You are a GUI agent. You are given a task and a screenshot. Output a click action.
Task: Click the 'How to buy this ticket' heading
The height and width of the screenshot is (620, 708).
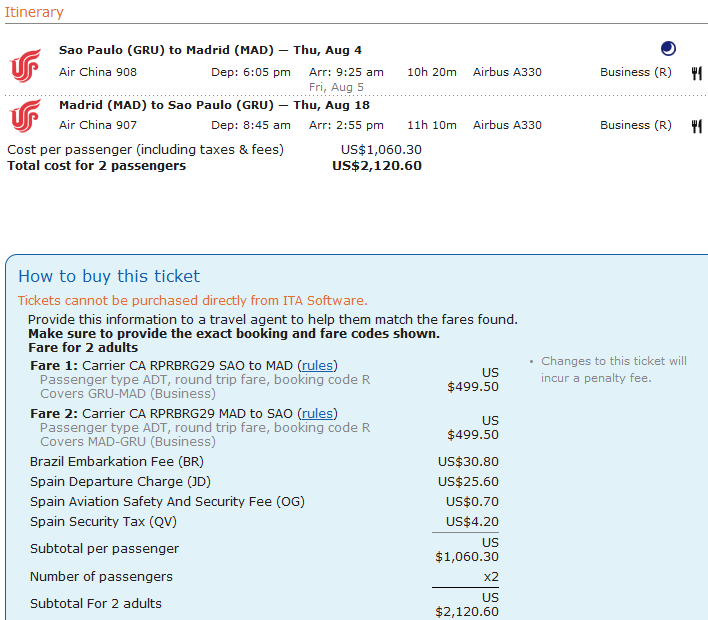point(109,276)
